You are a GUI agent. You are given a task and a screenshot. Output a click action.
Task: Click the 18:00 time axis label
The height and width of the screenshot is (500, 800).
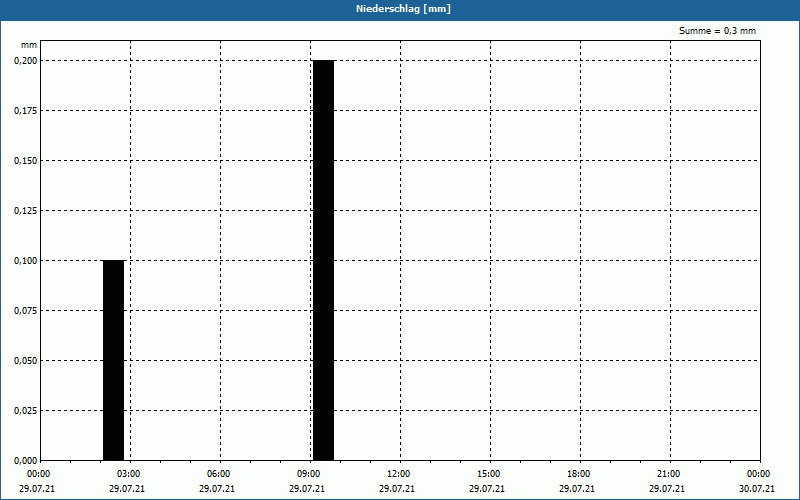(x=579, y=474)
